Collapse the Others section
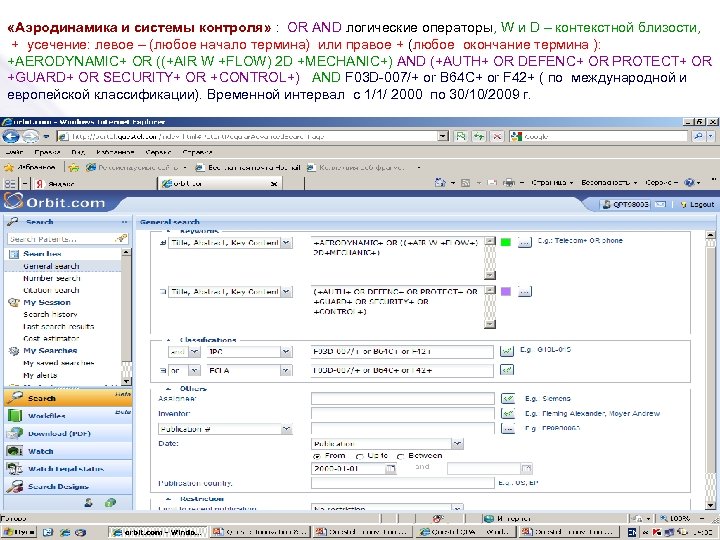Viewport: 720px width, 540px height. 169,389
